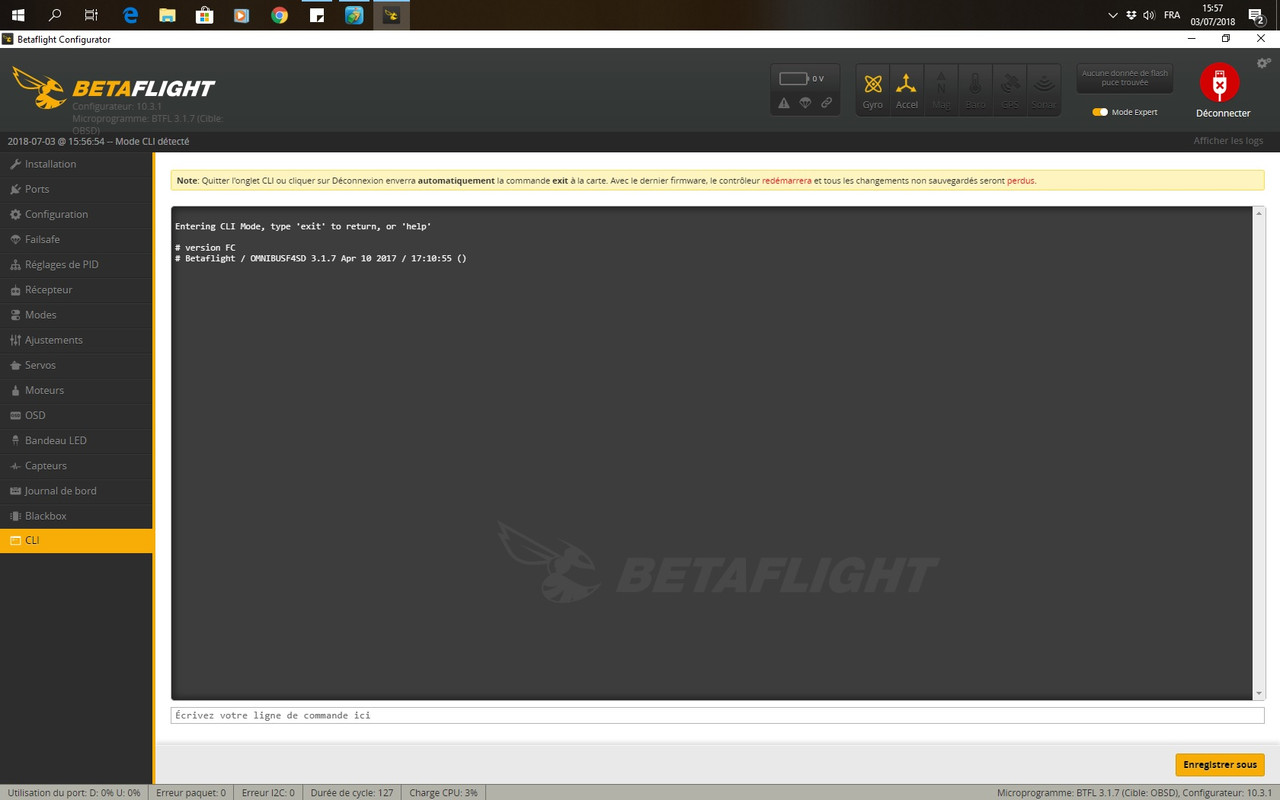Switch to the Récepteur tab
Image resolution: width=1280 pixels, height=800 pixels.
51,289
